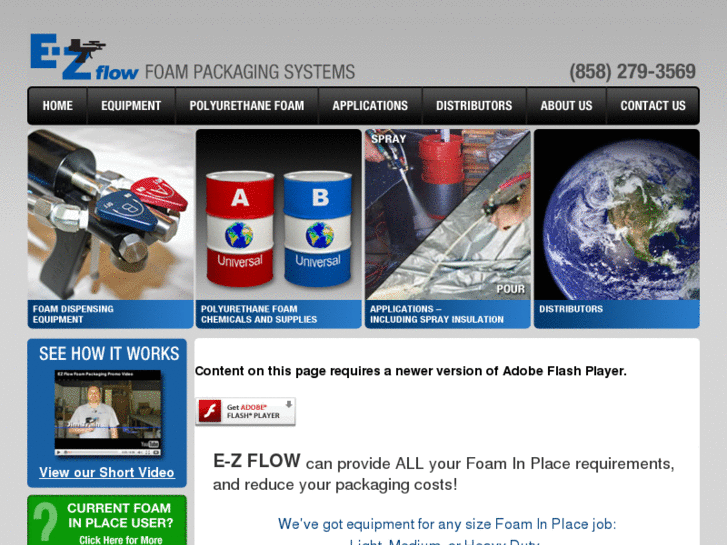
Task: Select the Applications navigation item
Action: 370,106
